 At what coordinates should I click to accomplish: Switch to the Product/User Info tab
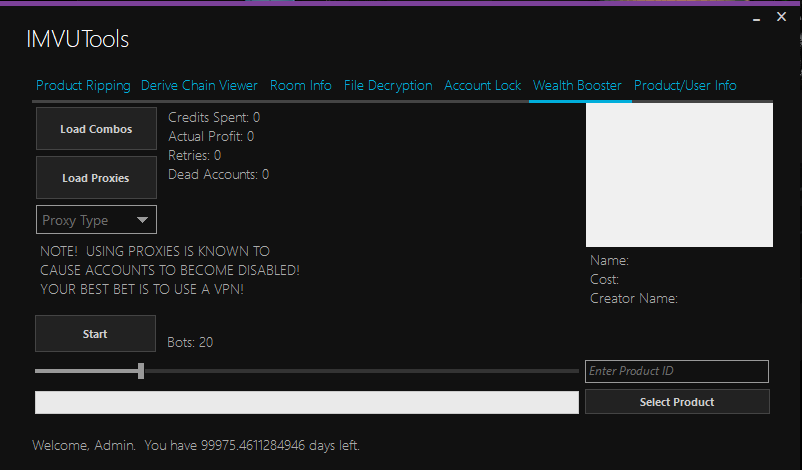click(685, 85)
